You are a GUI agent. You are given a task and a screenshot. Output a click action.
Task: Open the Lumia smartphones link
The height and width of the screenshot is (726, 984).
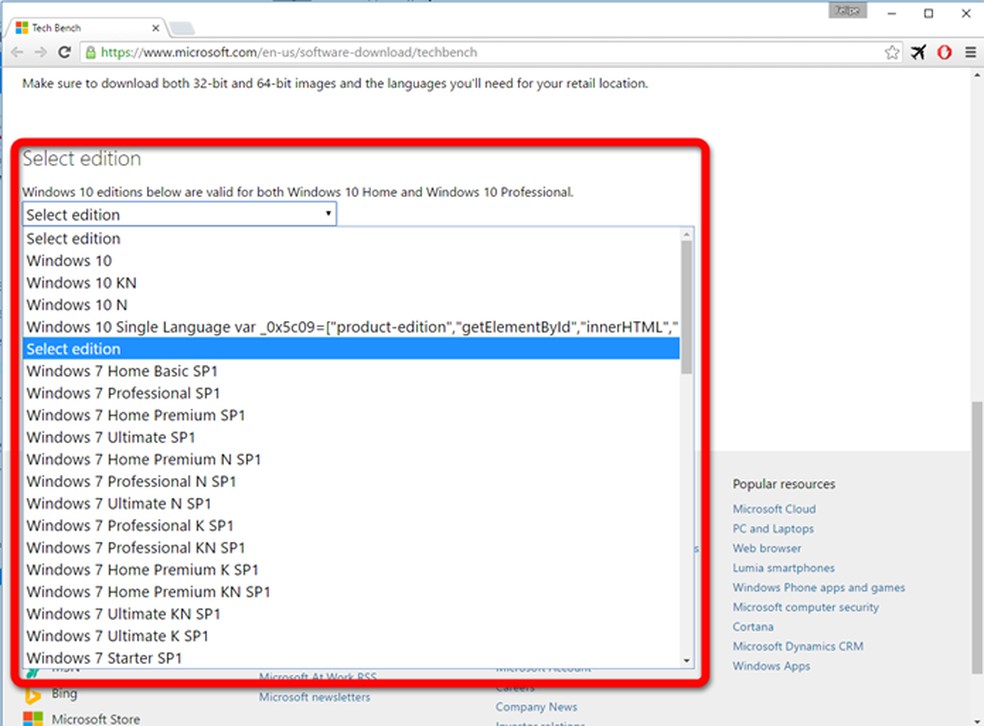tap(784, 568)
